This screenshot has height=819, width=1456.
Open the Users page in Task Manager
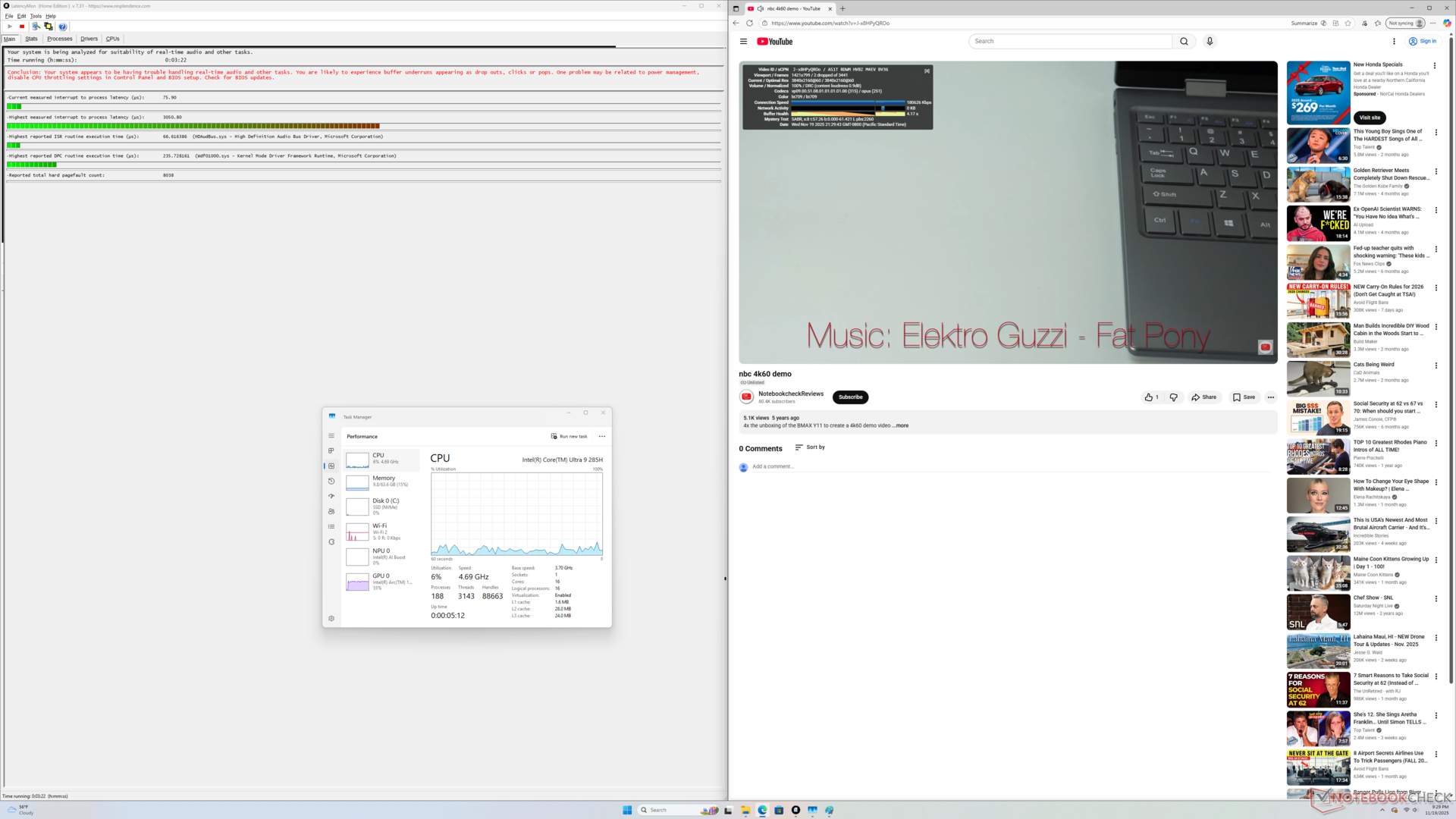tap(331, 511)
